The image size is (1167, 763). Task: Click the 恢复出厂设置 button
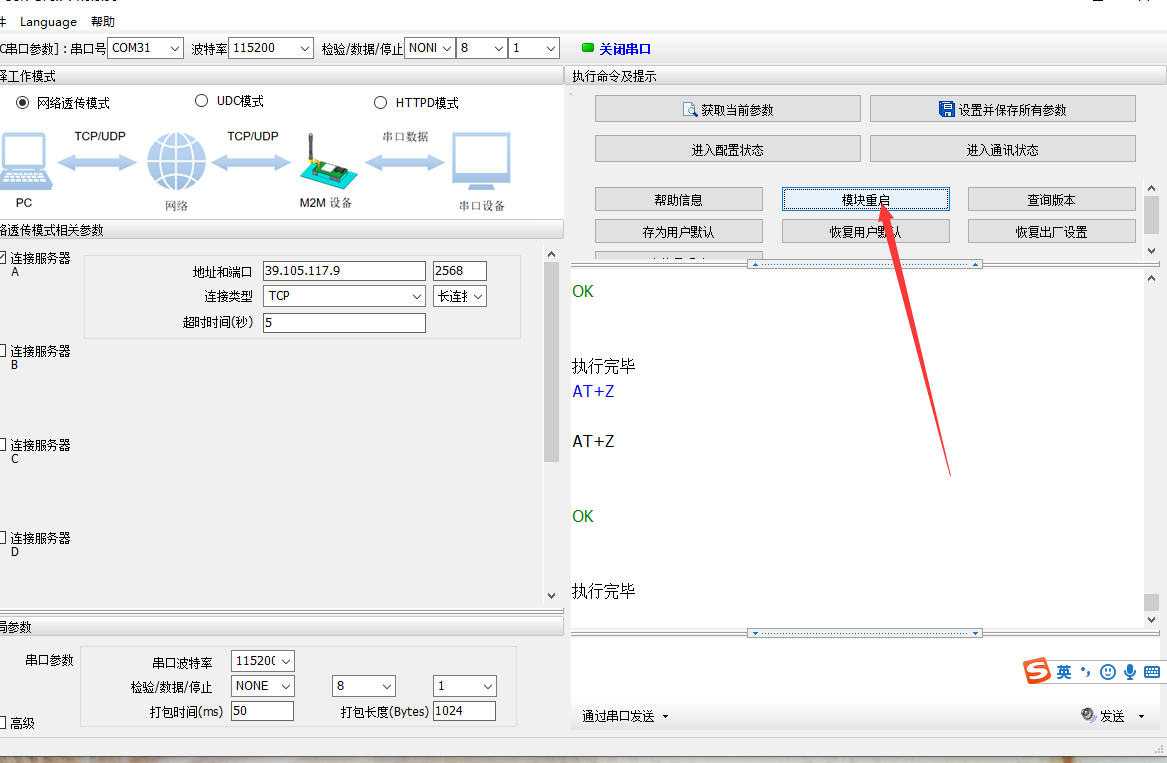tap(1051, 232)
